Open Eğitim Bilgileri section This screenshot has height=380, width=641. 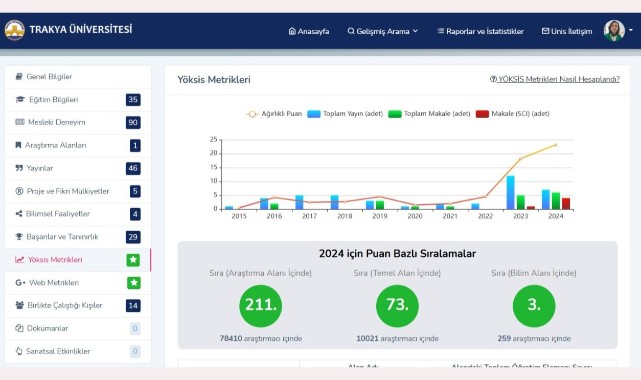click(78, 100)
